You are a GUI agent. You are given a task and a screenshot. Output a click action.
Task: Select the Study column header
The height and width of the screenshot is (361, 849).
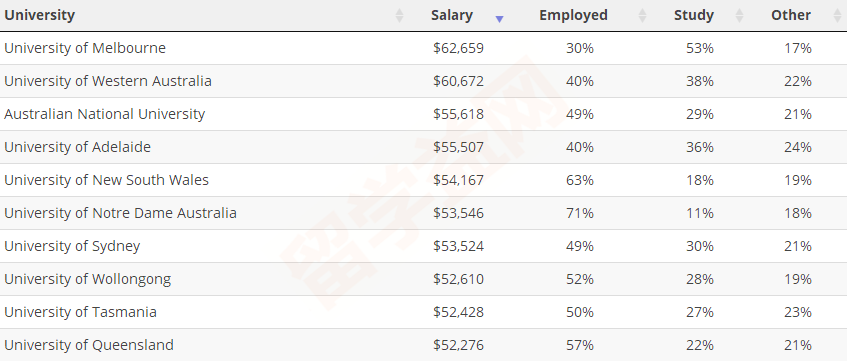point(694,15)
